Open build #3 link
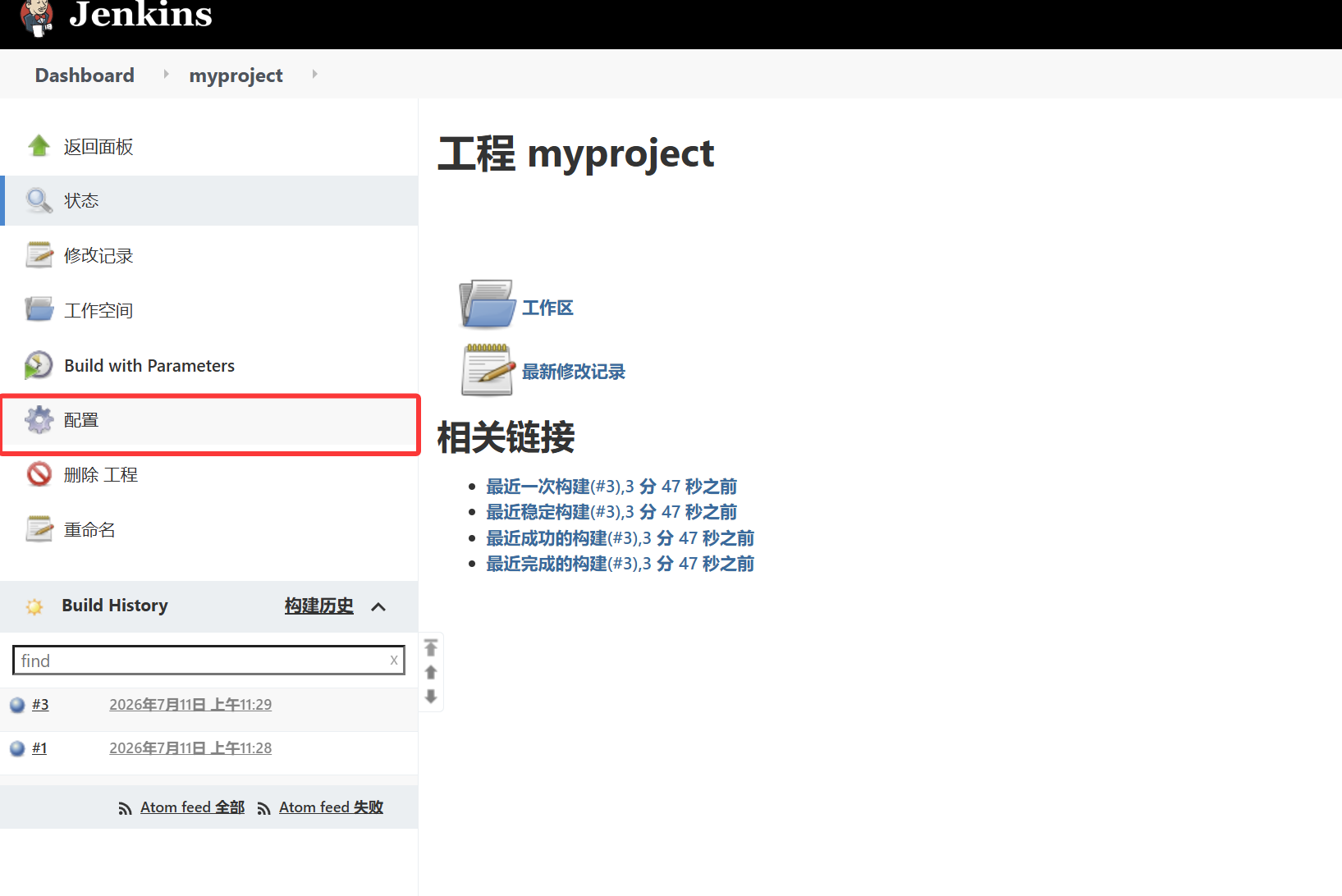 coord(40,705)
